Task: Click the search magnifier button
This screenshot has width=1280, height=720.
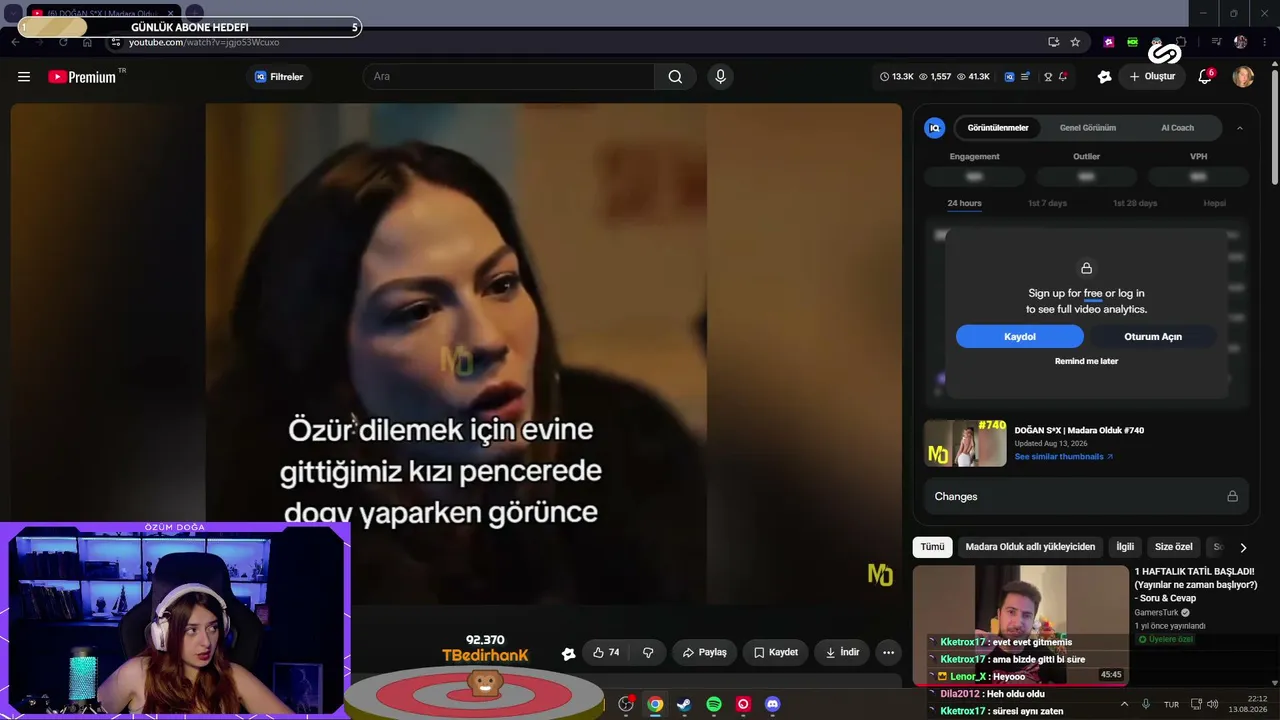Action: 675,77
